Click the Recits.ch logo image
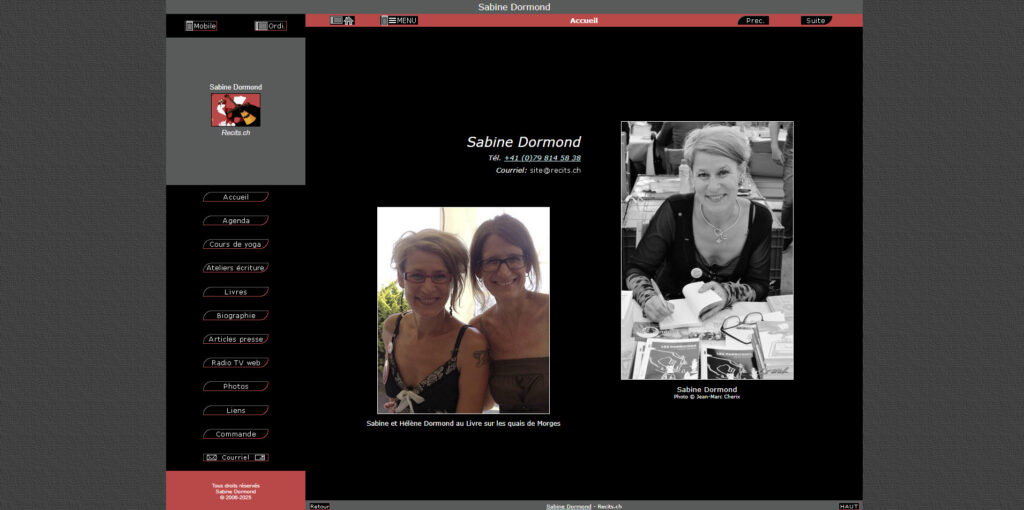This screenshot has width=1024, height=510. [x=235, y=110]
